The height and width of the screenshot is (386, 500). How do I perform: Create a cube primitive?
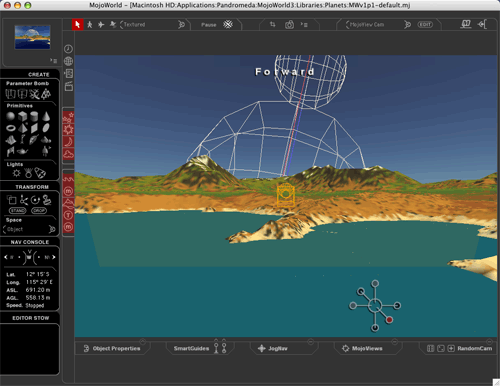pos(22,116)
